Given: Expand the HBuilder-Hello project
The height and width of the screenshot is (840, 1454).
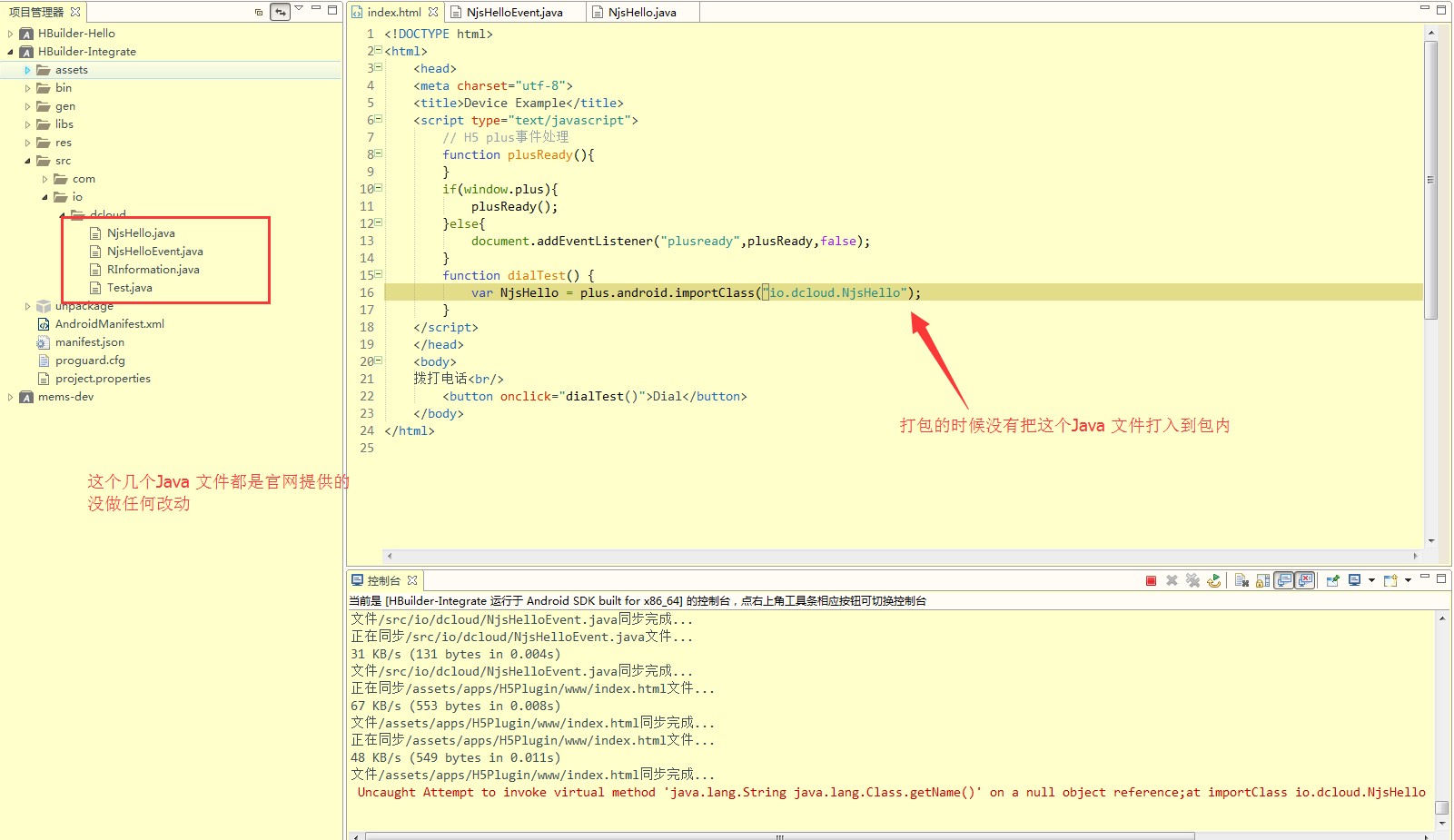Looking at the screenshot, I should tap(10, 34).
